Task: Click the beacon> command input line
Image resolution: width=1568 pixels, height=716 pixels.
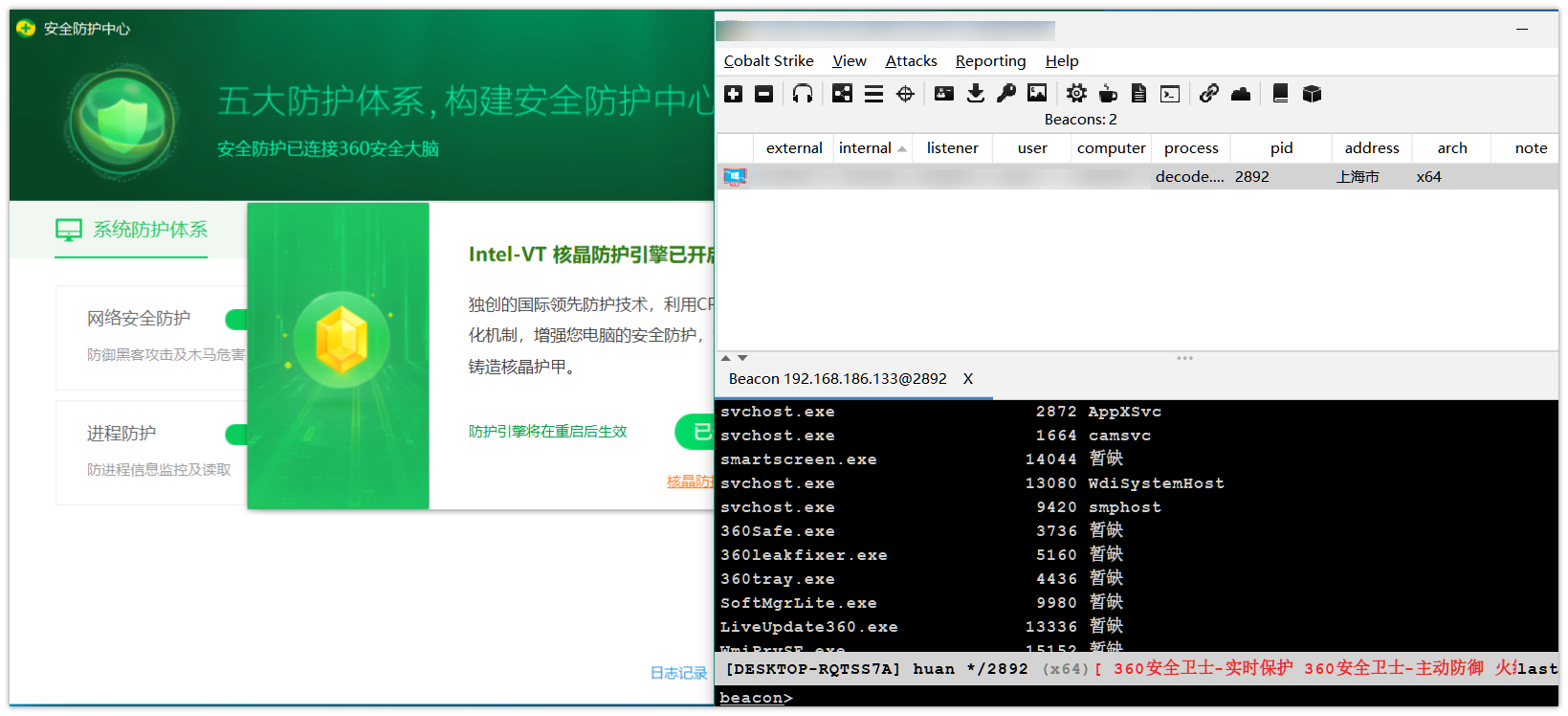Action: [x=1137, y=698]
